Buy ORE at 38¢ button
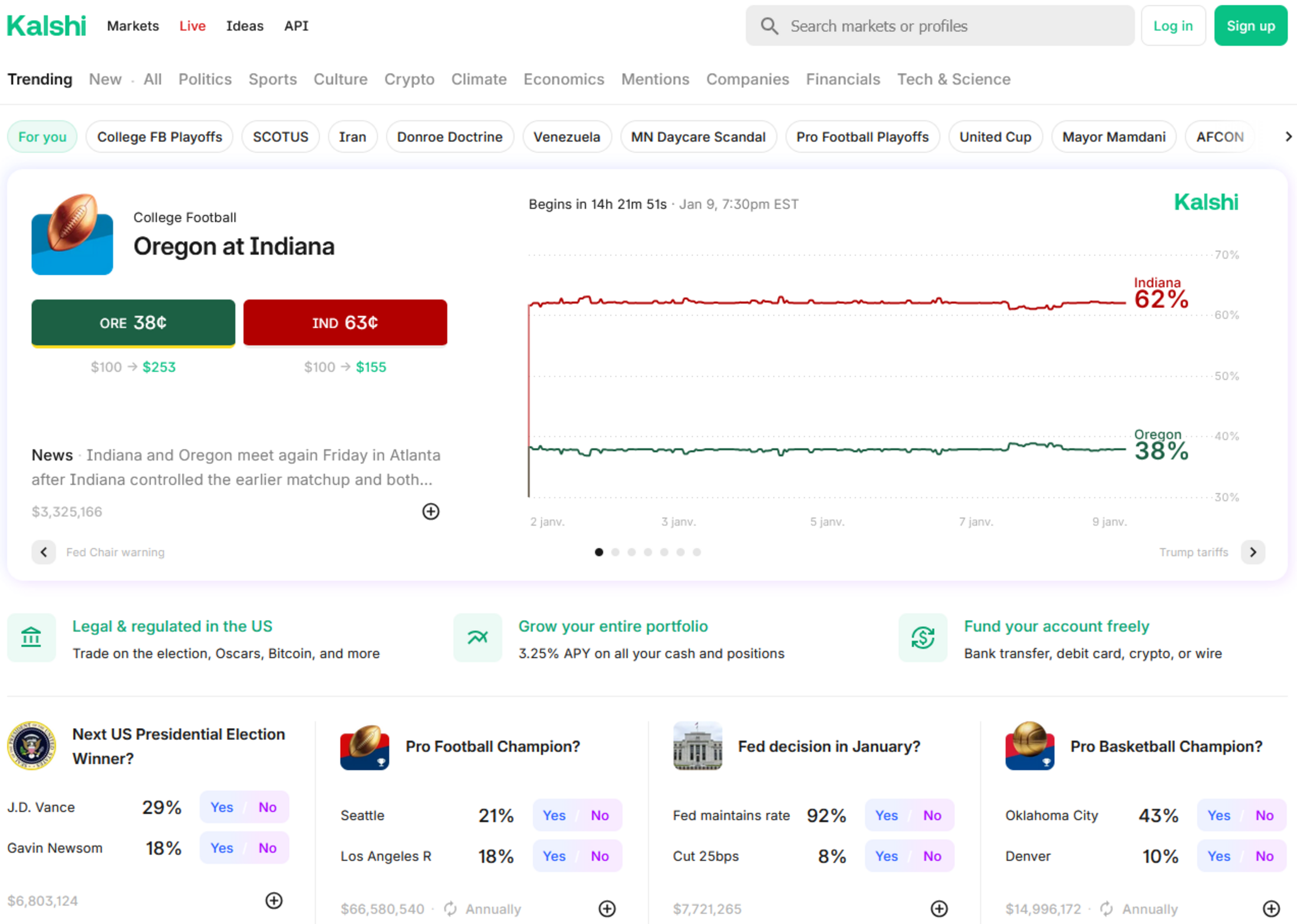This screenshot has width=1297, height=924. click(x=133, y=323)
